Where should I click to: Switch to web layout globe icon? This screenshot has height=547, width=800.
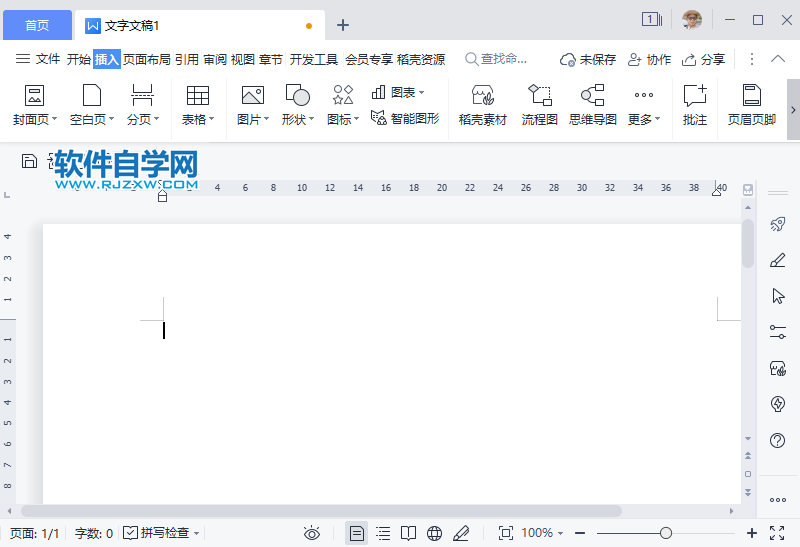[434, 534]
